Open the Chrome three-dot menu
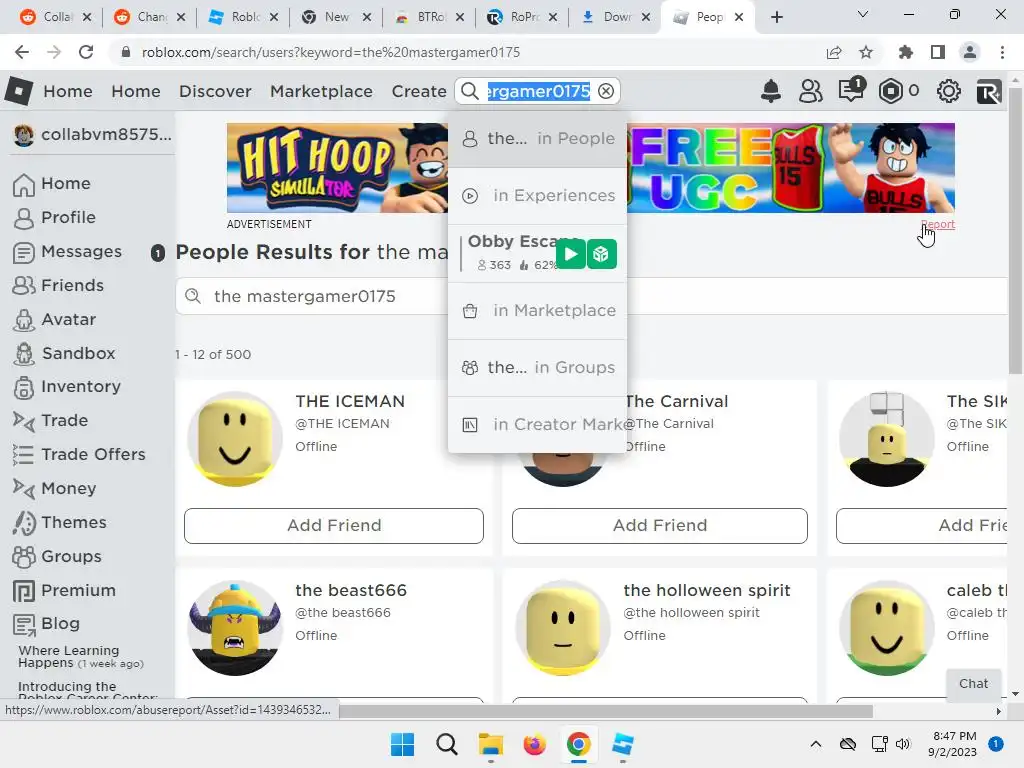This screenshot has width=1024, height=768. 1002,52
